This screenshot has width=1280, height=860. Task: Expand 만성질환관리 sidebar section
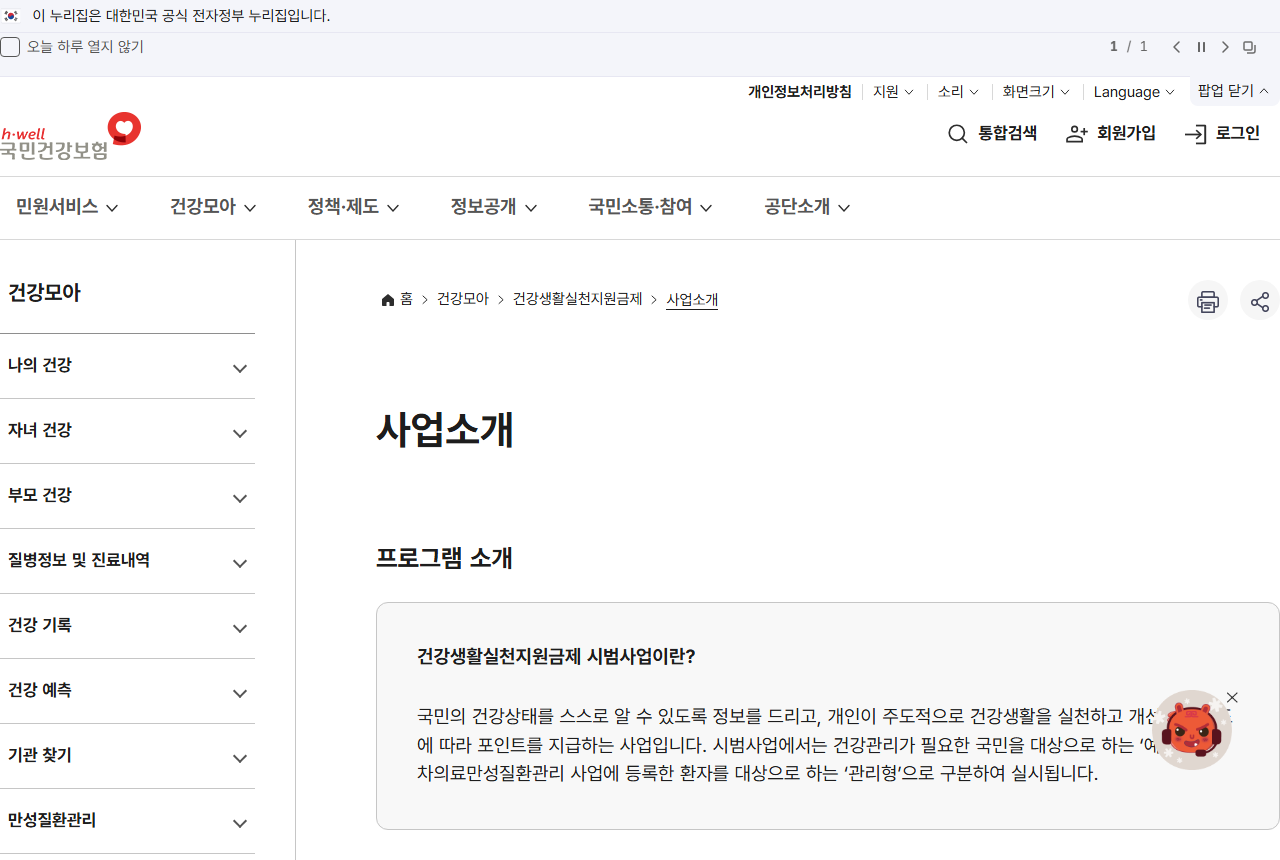point(127,821)
